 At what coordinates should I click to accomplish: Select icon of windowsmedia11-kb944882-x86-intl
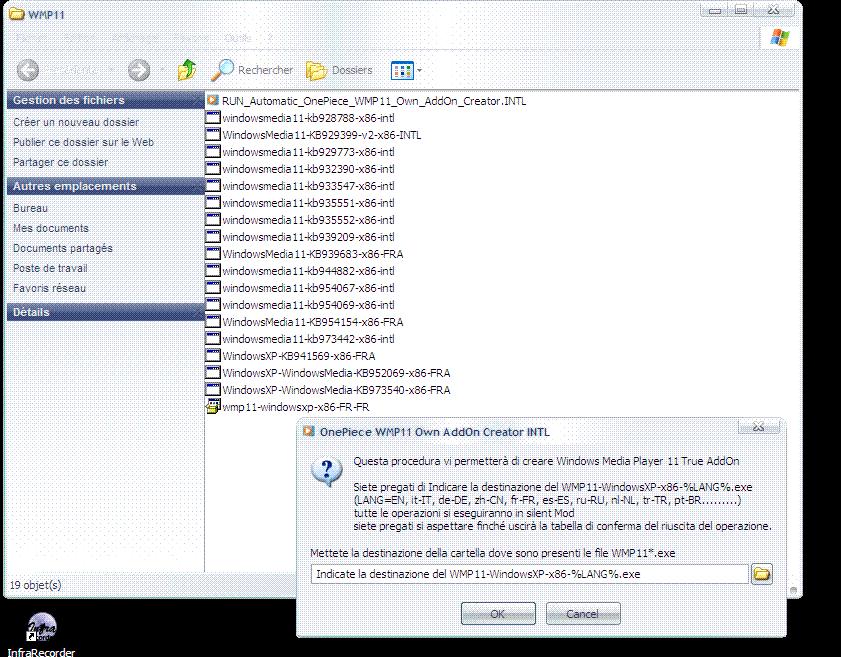pos(213,271)
